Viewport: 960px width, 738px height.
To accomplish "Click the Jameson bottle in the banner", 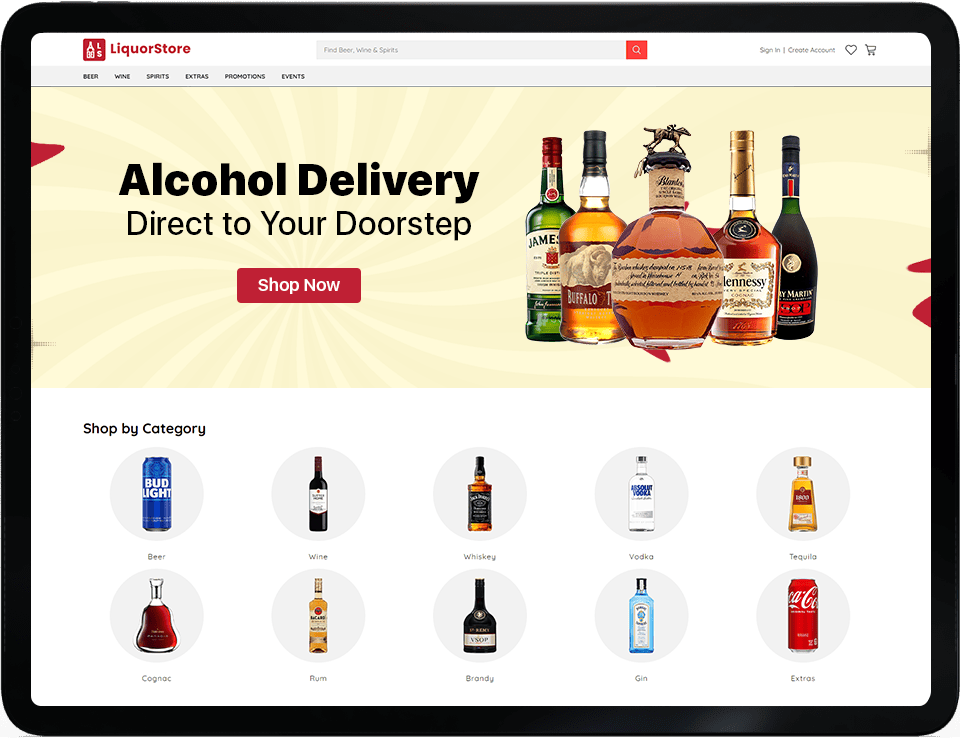I will tap(544, 245).
